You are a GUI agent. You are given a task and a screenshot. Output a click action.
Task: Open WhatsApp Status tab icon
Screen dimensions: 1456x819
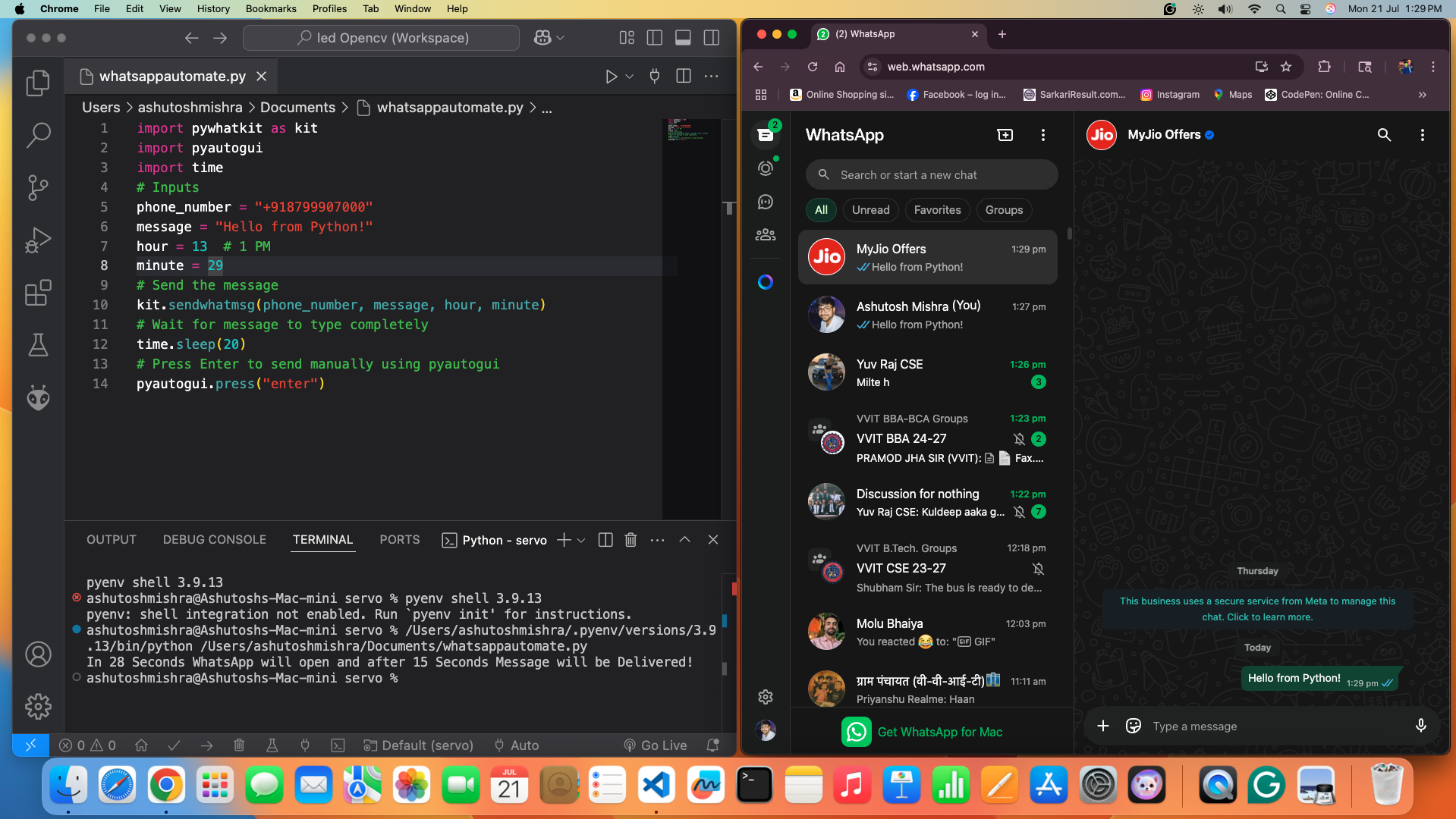click(766, 168)
